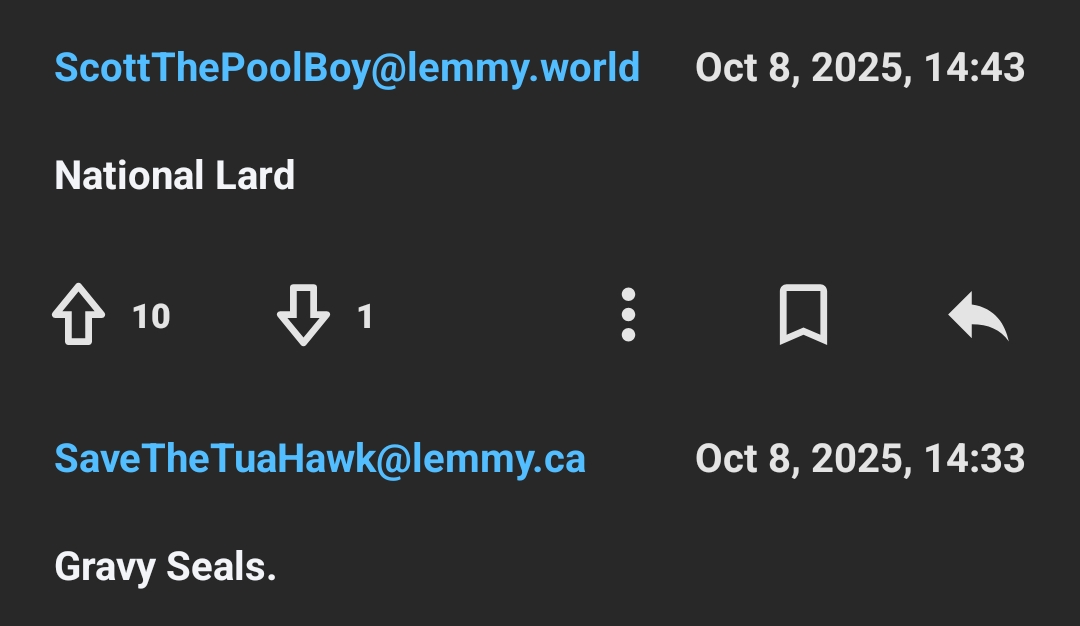The image size is (1080, 626).
Task: Click the downvote count of 1
Action: 365,318
